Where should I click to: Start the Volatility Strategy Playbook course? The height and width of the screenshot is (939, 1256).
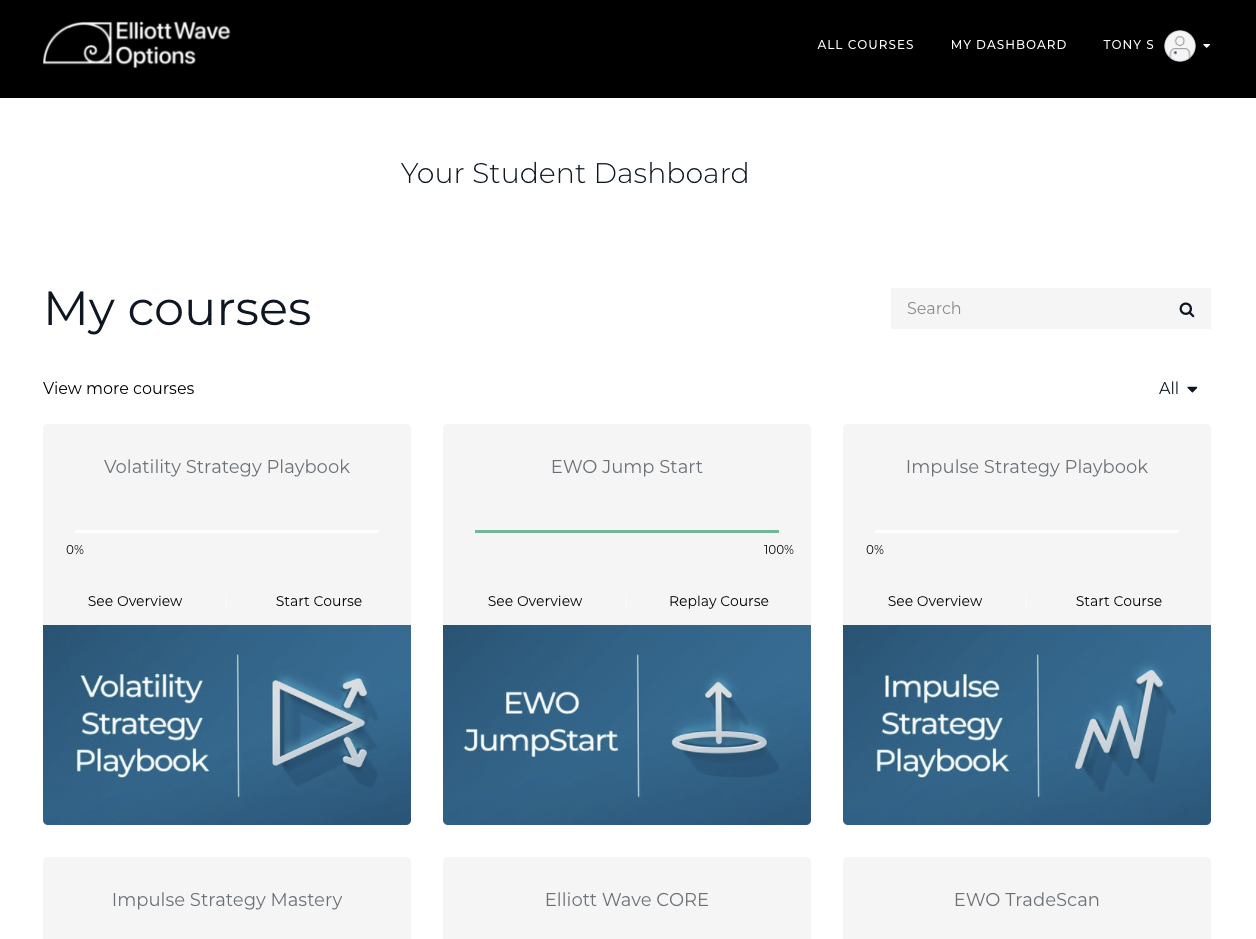[x=318, y=600]
